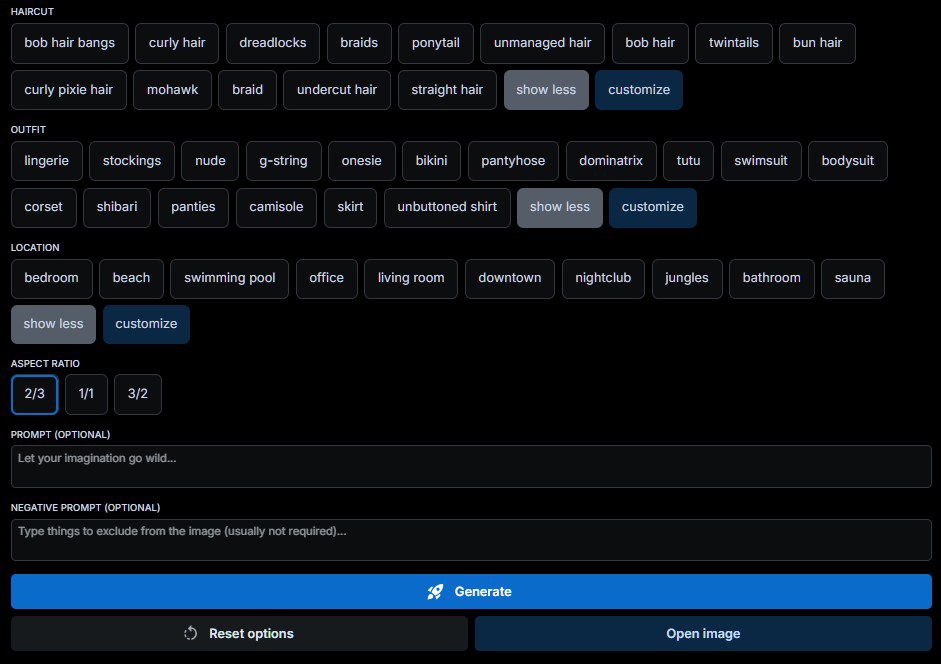Select the 1/1 aspect ratio
Screen dimensions: 941x664
(86, 394)
